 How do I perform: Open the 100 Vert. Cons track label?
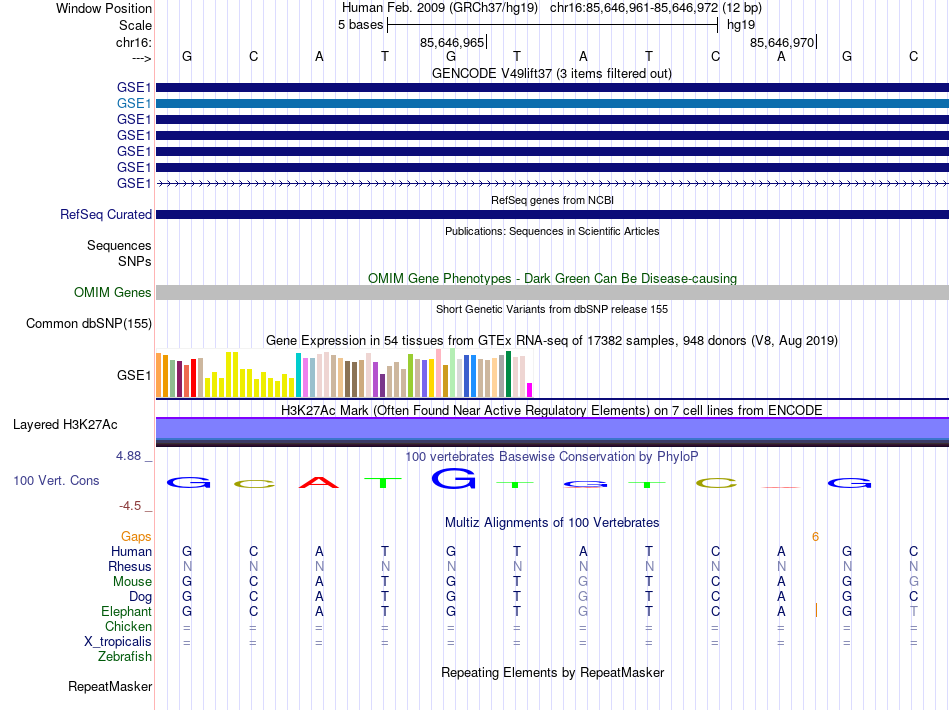pos(56,480)
